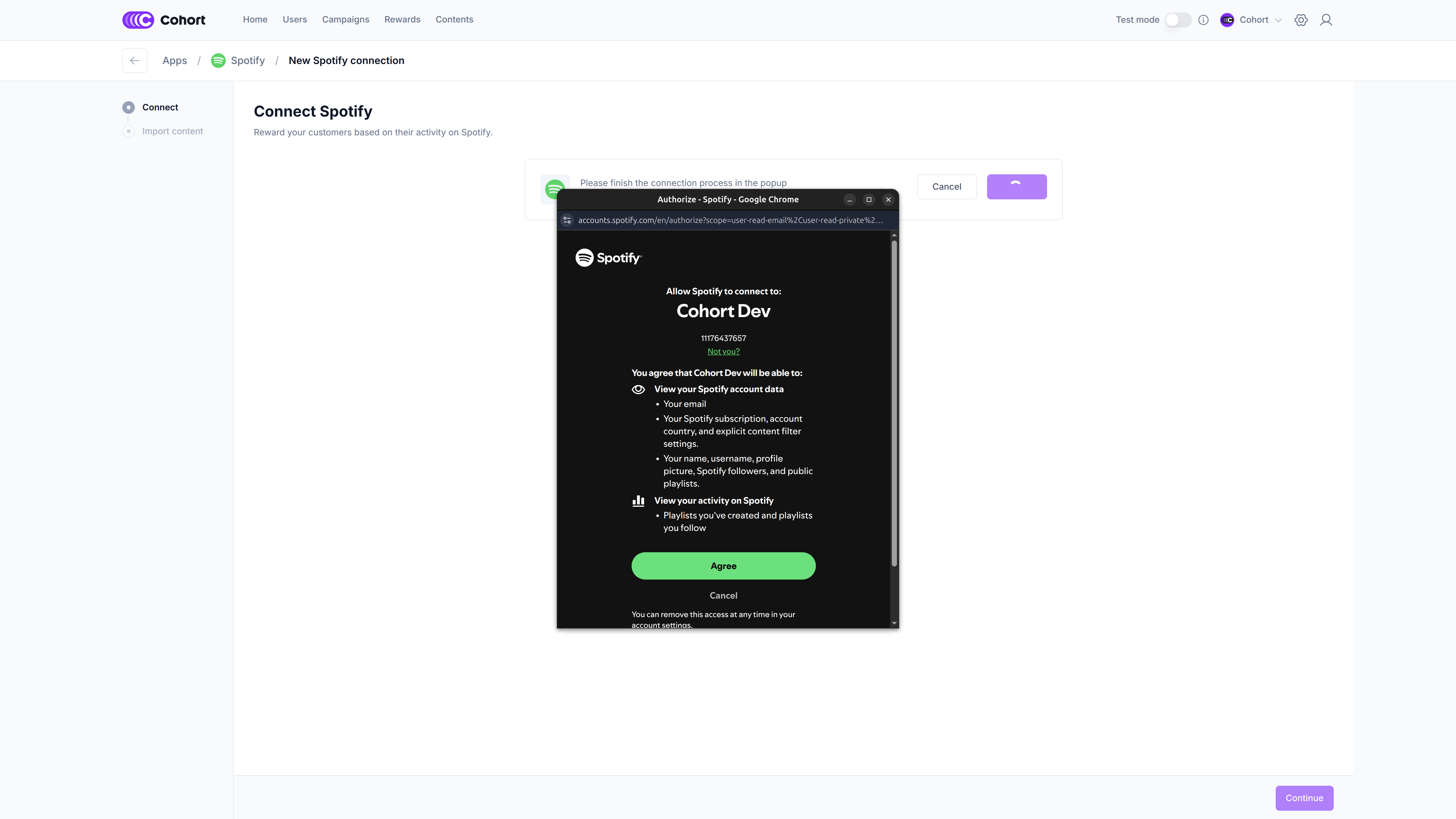This screenshot has width=1456, height=819.
Task: Click the Spotify breadcrumb icon
Action: click(x=218, y=61)
